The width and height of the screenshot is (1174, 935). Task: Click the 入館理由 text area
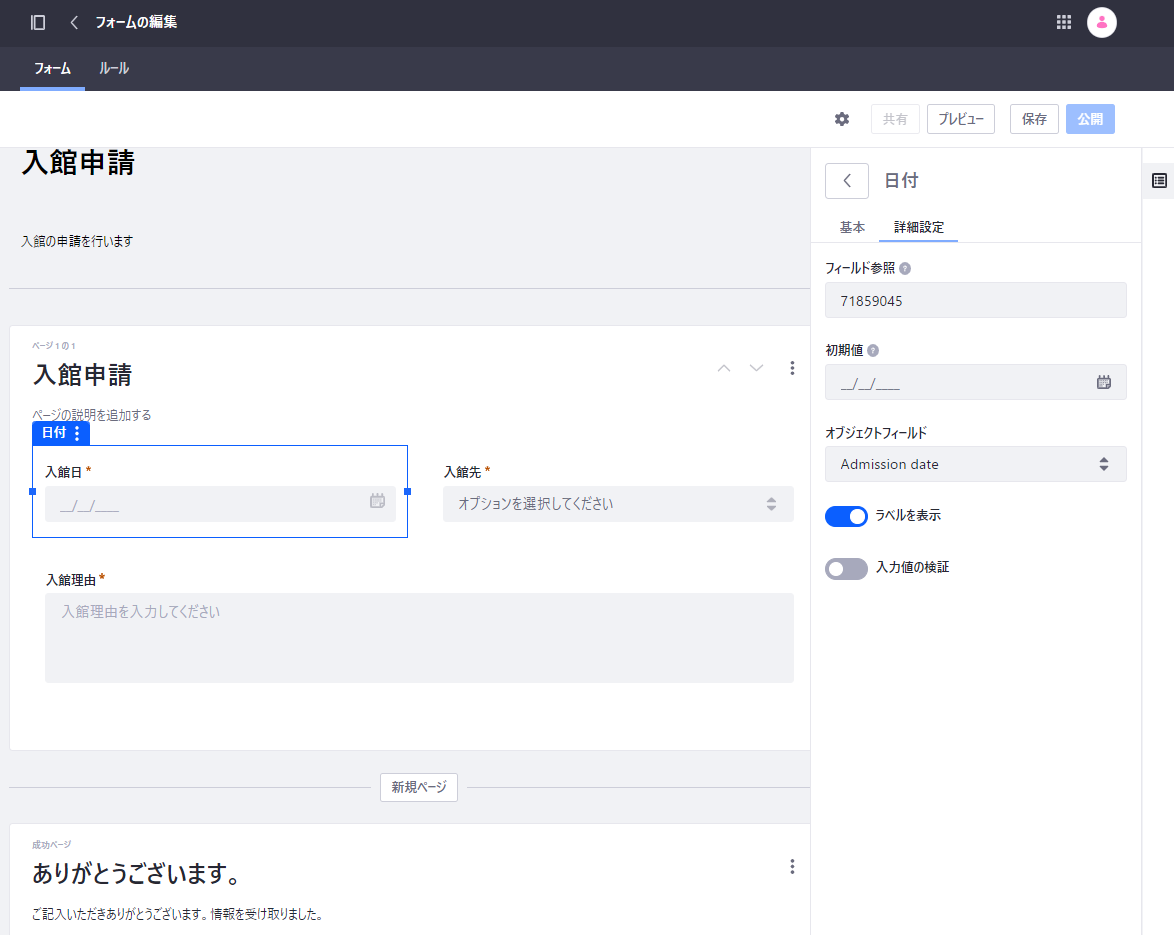point(419,638)
